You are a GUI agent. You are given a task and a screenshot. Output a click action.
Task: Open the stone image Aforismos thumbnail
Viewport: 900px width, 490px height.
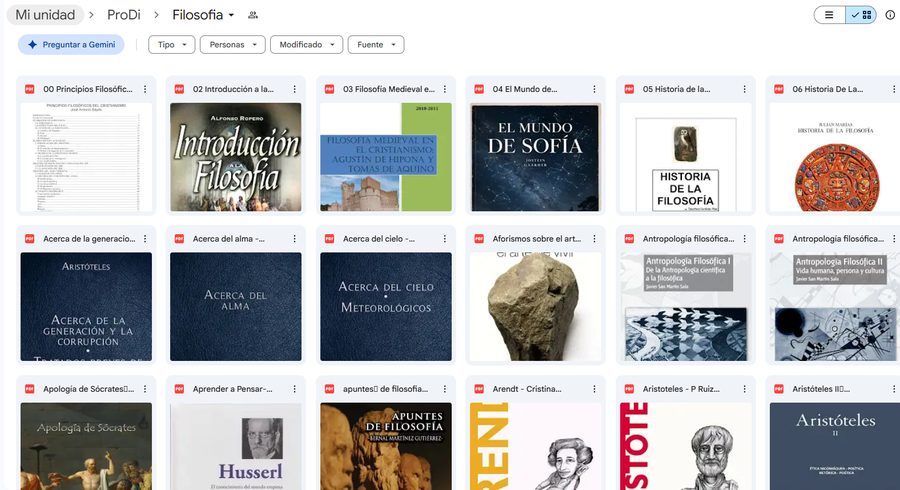[536, 307]
